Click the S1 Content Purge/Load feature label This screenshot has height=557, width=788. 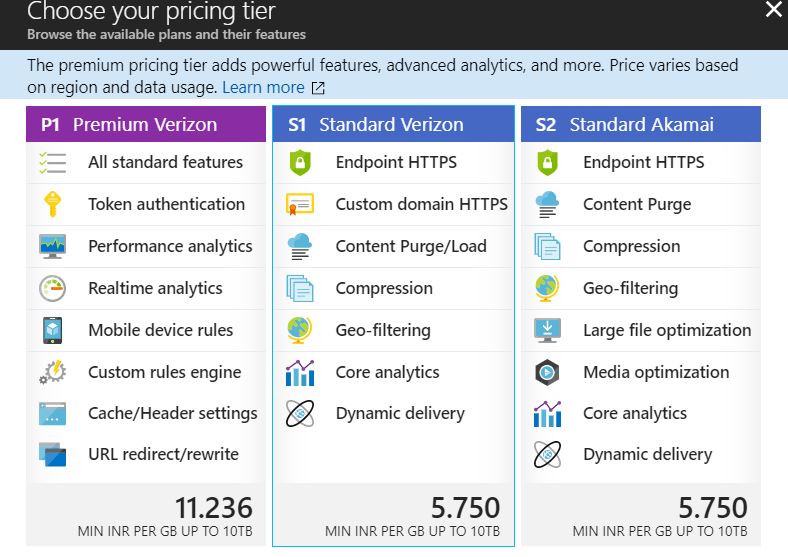pyautogui.click(x=411, y=246)
